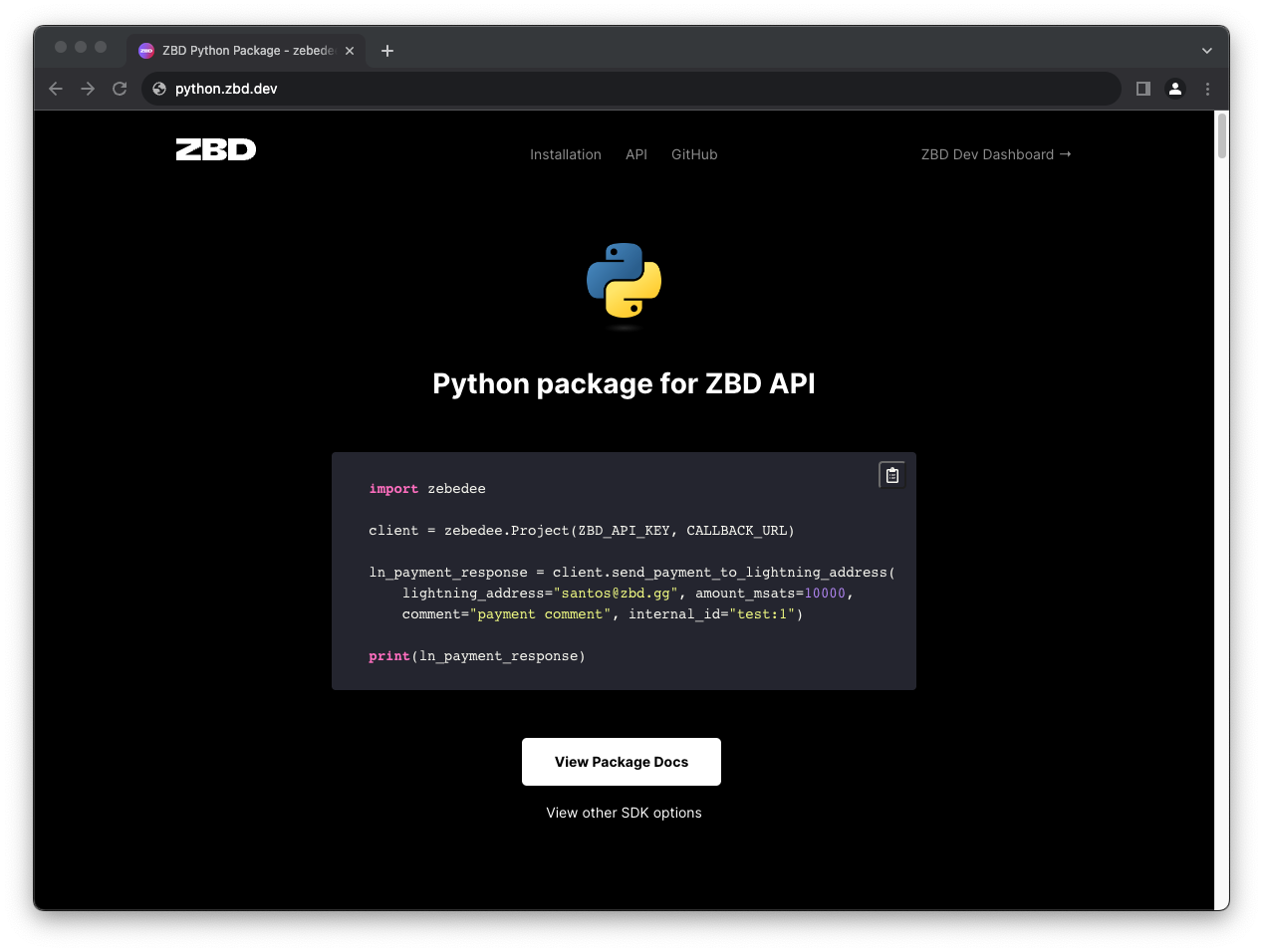1263x952 pixels.
Task: View site information globe icon
Action: (x=159, y=89)
